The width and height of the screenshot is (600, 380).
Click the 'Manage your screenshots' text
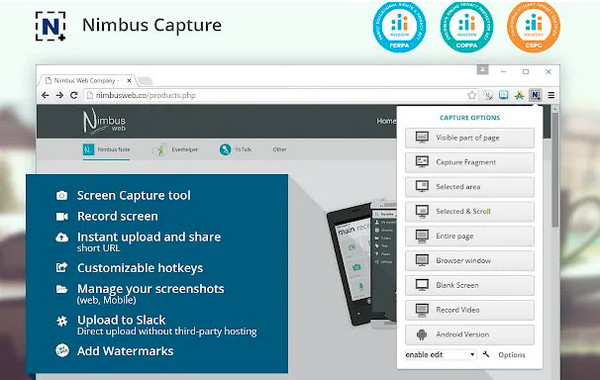150,289
